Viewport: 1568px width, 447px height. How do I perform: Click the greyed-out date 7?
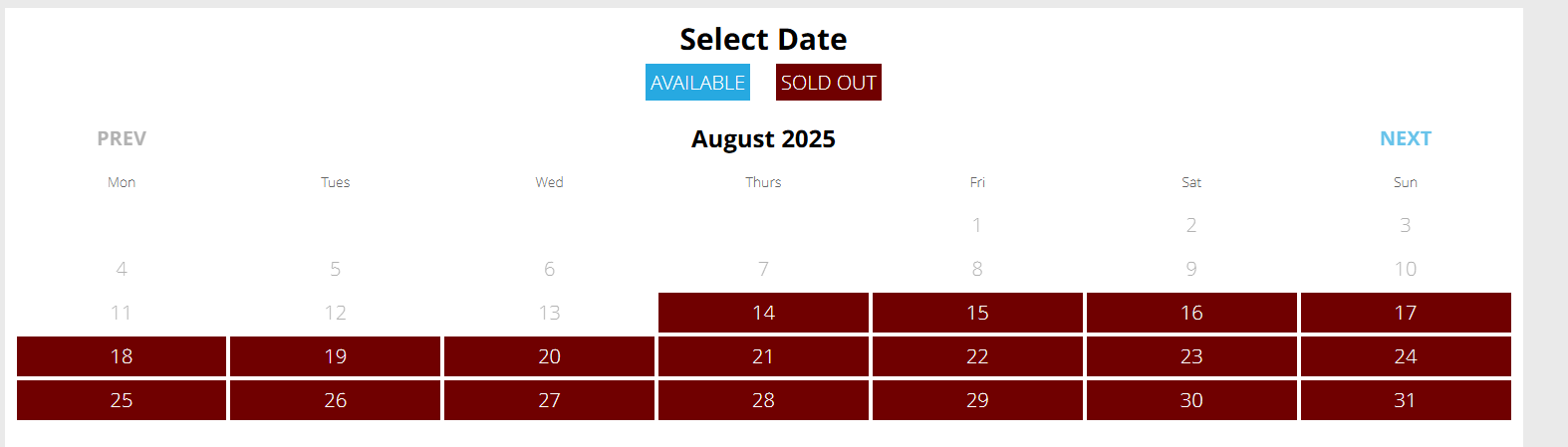(763, 269)
